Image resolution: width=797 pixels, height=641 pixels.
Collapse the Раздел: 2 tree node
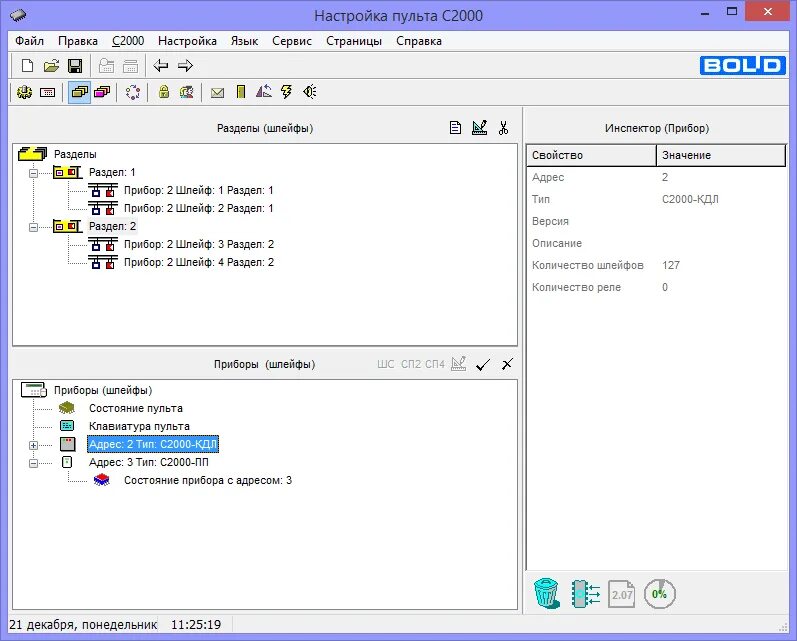(x=34, y=227)
